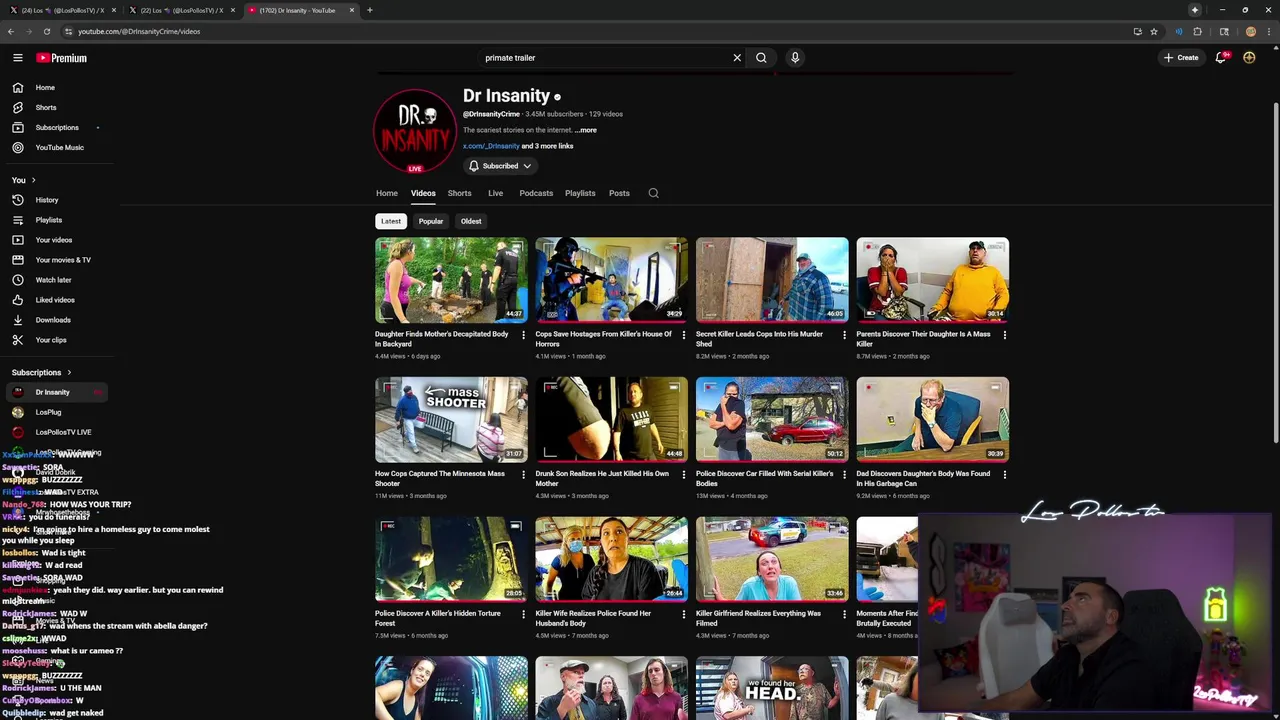Reload the page with browser refresh button
This screenshot has width=1280, height=720.
click(46, 31)
